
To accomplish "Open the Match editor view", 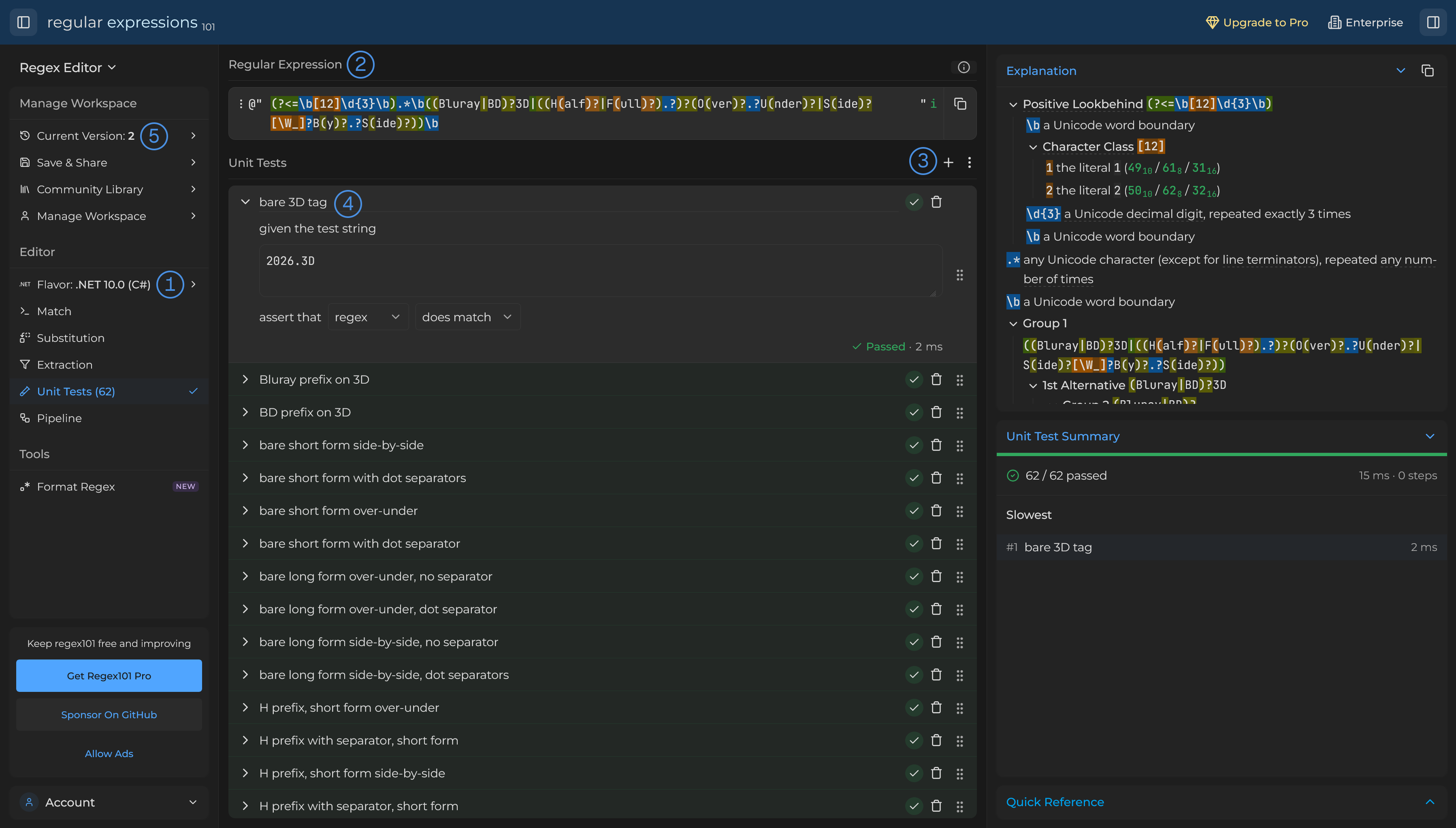I will pos(109,311).
